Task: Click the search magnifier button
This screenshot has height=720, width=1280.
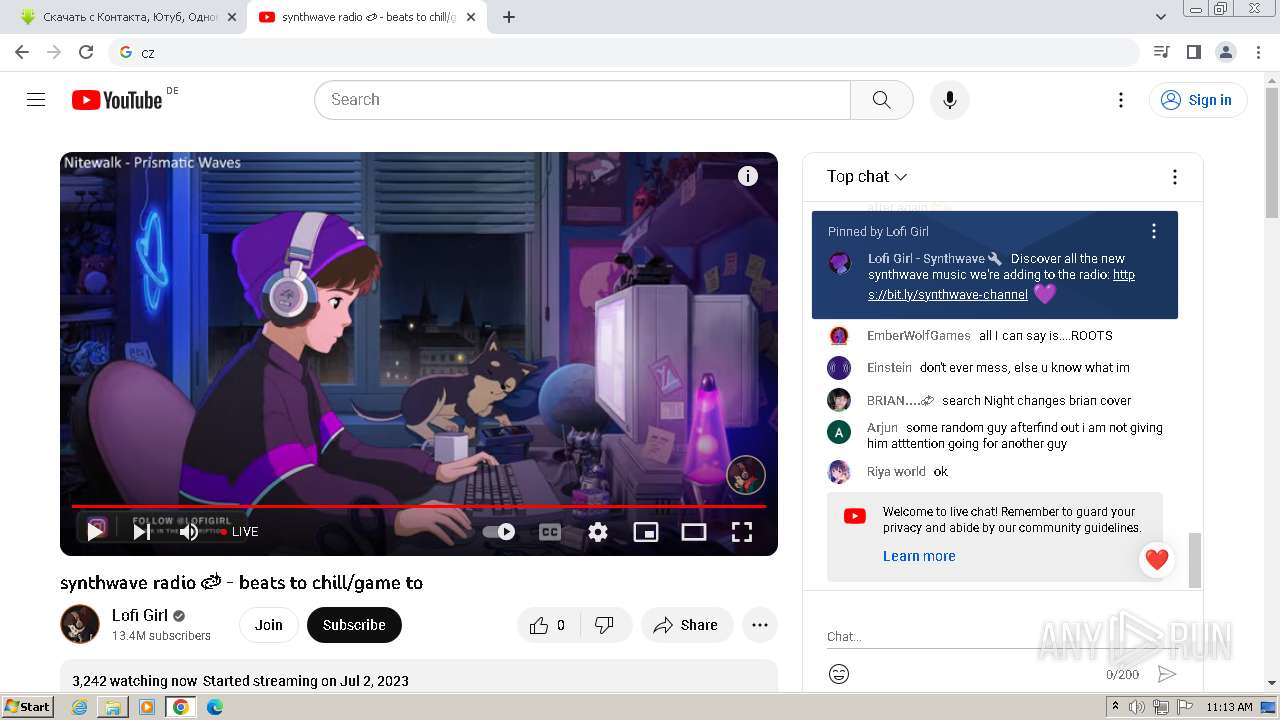Action: (881, 100)
